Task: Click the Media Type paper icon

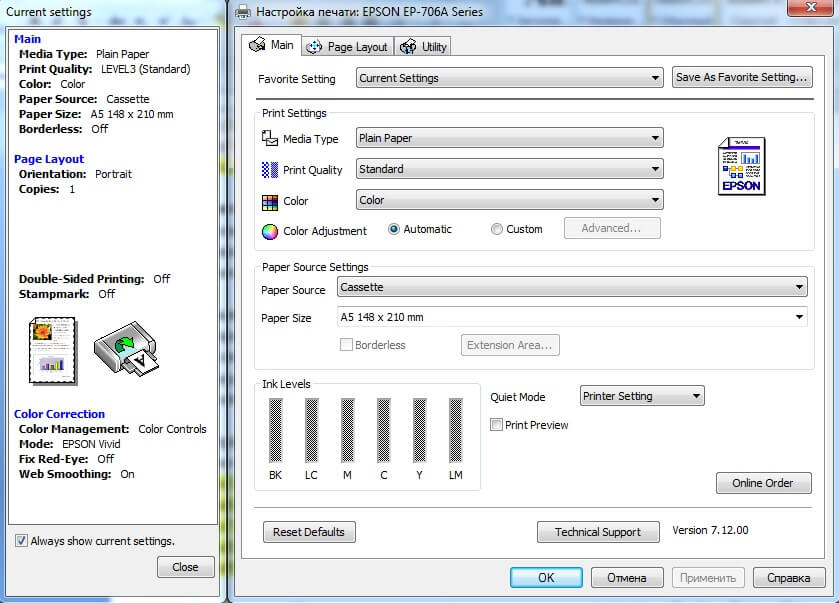Action: (270, 139)
